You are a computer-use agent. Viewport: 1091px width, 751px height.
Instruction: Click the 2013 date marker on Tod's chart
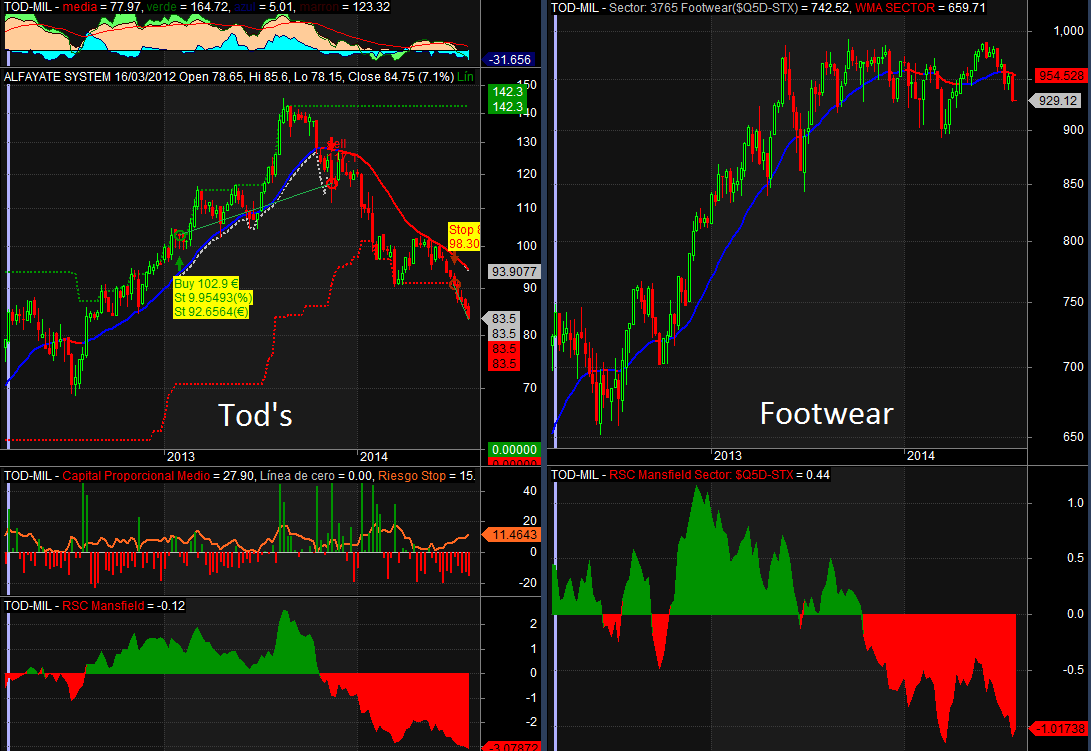point(179,455)
